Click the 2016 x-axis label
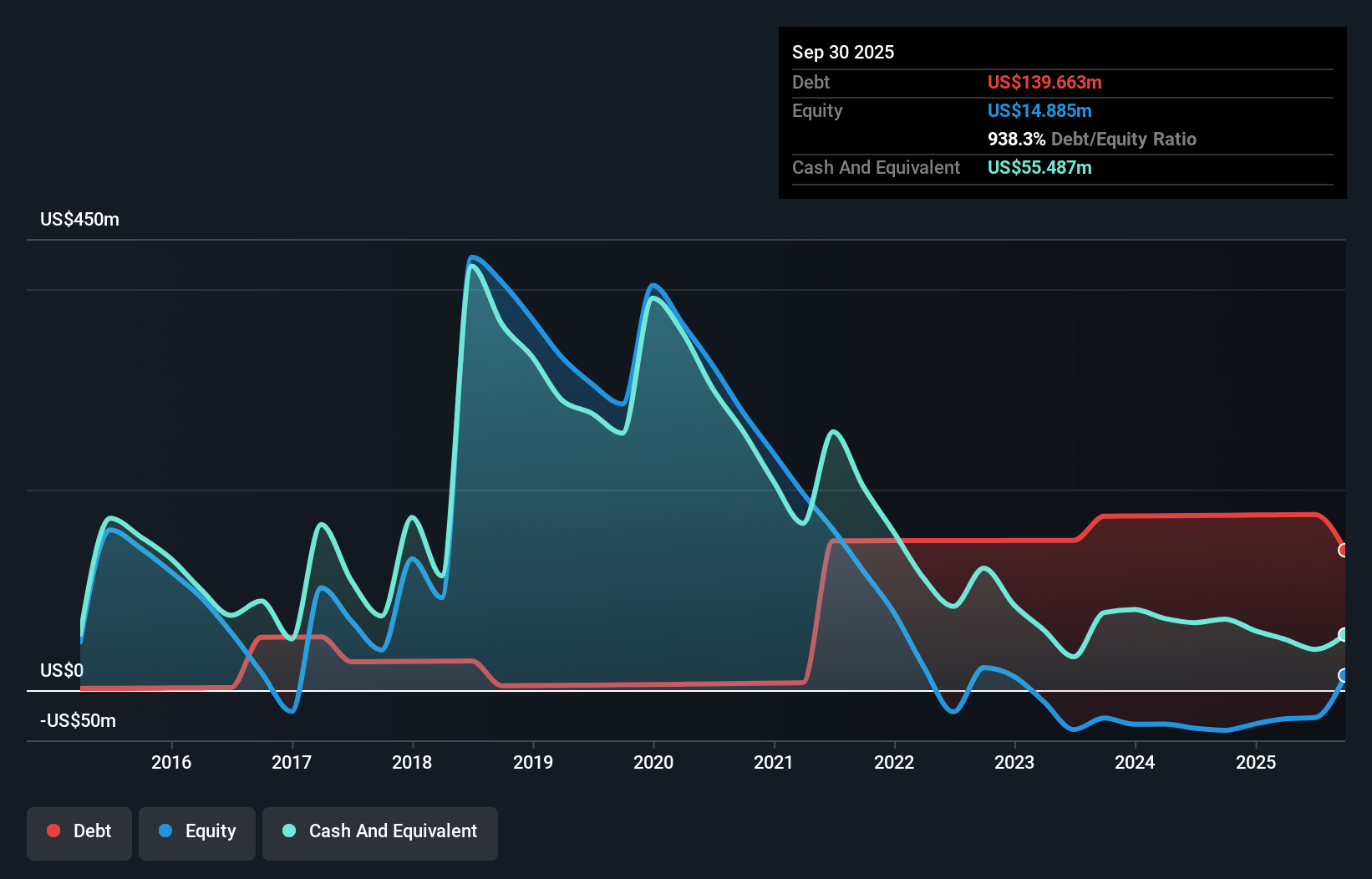This screenshot has height=879, width=1372. coord(171,762)
